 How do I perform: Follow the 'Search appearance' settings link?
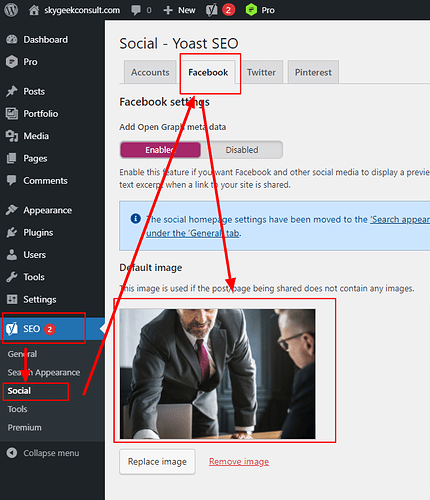(x=400, y=219)
